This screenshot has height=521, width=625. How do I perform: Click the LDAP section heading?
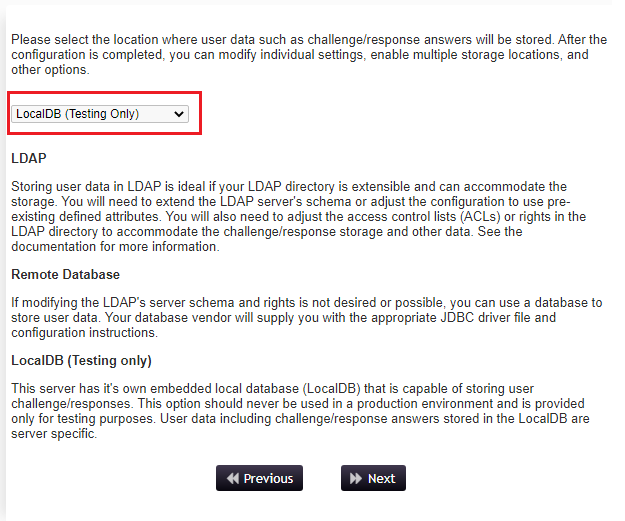click(x=29, y=158)
